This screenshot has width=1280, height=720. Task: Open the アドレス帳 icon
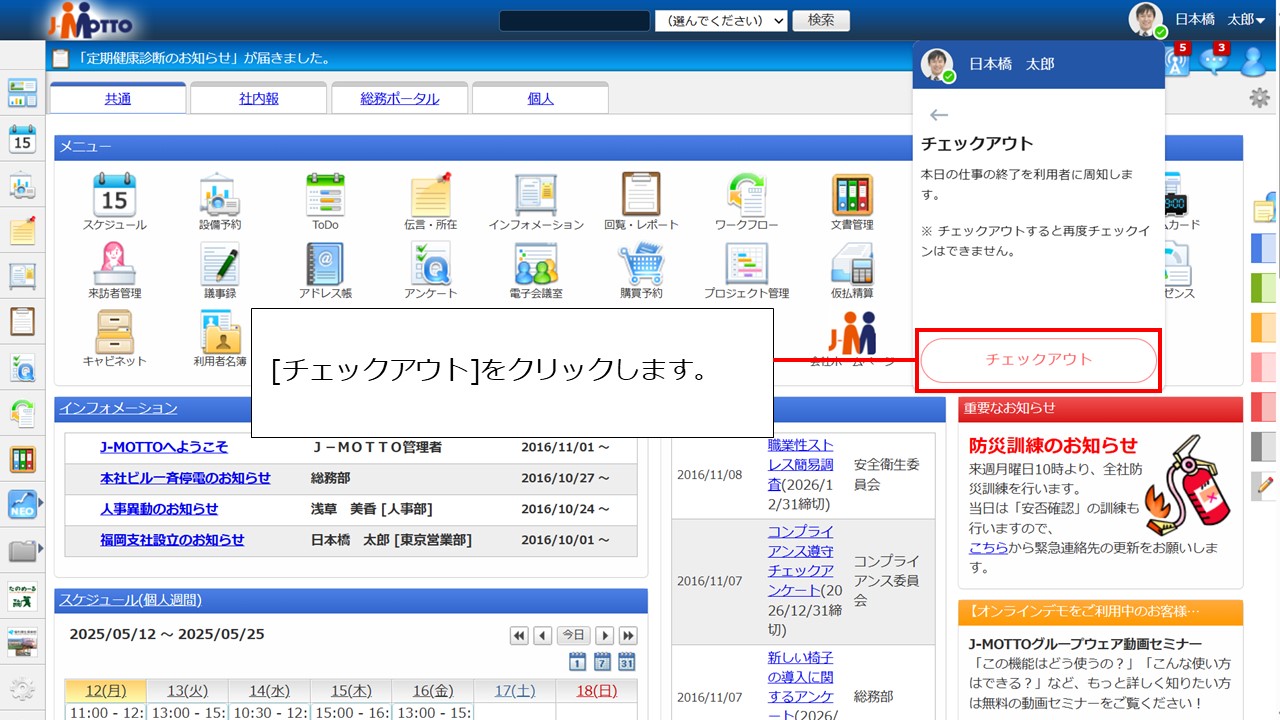coord(325,264)
